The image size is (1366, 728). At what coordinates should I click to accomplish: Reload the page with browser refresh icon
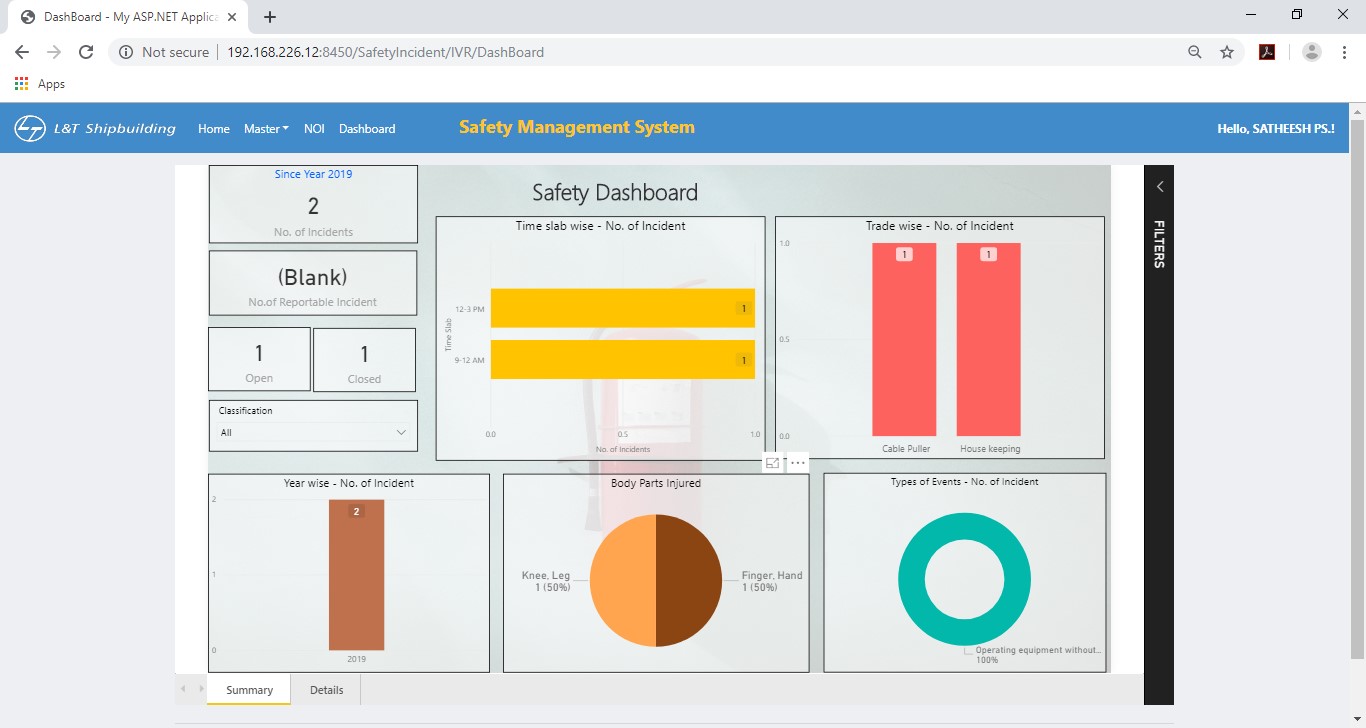point(86,52)
